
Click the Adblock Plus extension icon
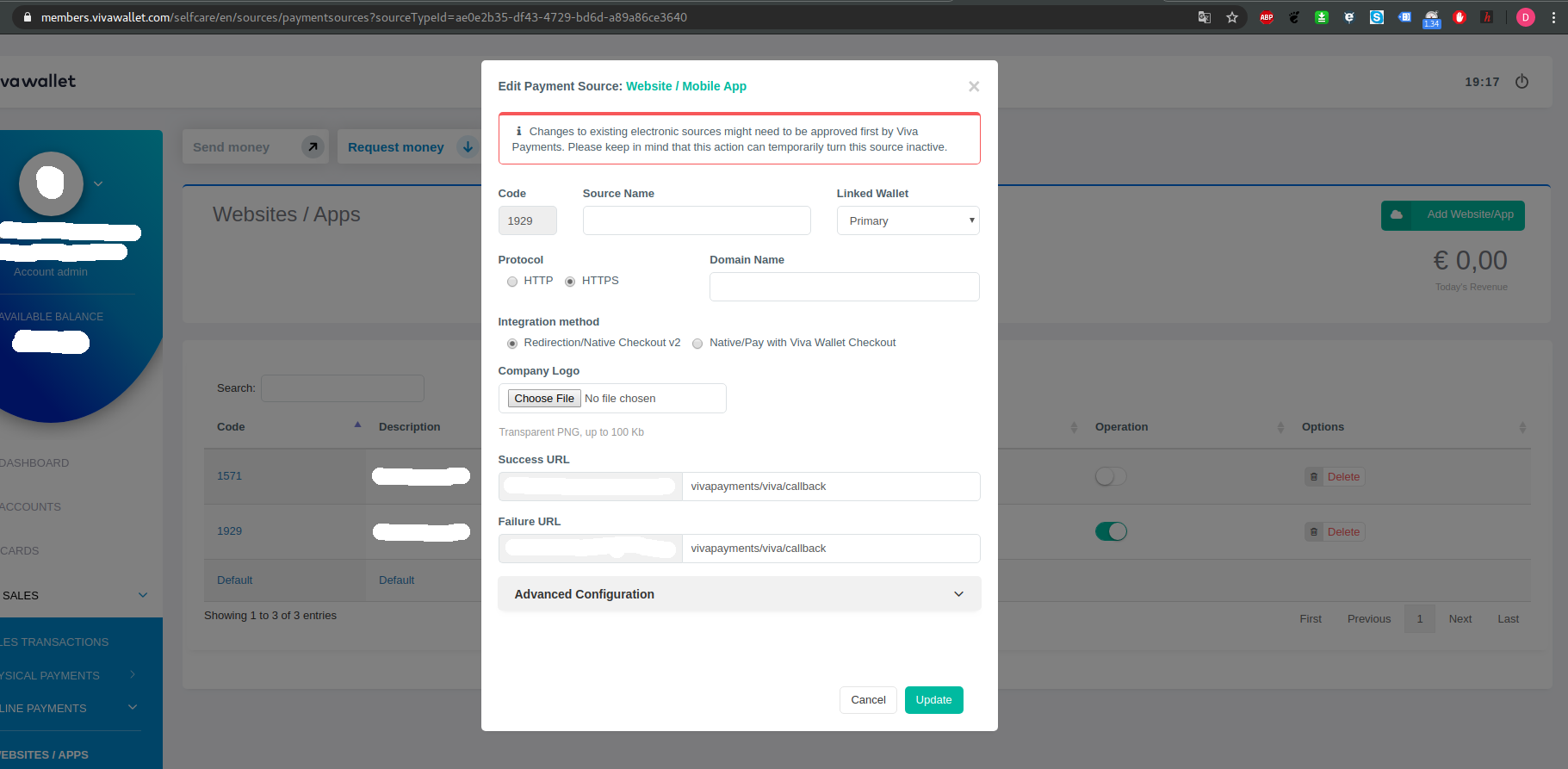pyautogui.click(x=1267, y=17)
